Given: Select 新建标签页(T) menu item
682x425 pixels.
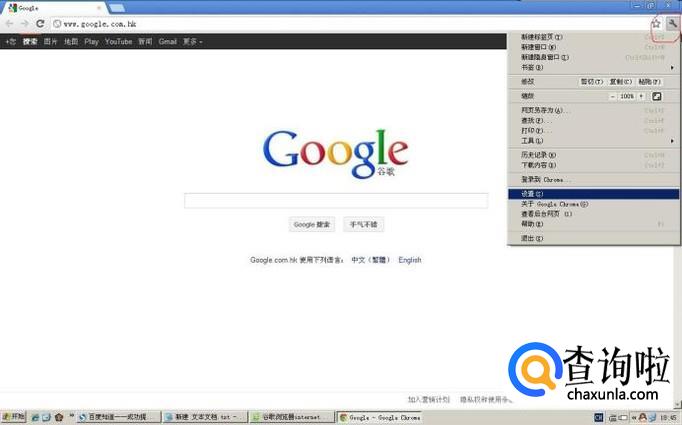Looking at the screenshot, I should [x=592, y=37].
